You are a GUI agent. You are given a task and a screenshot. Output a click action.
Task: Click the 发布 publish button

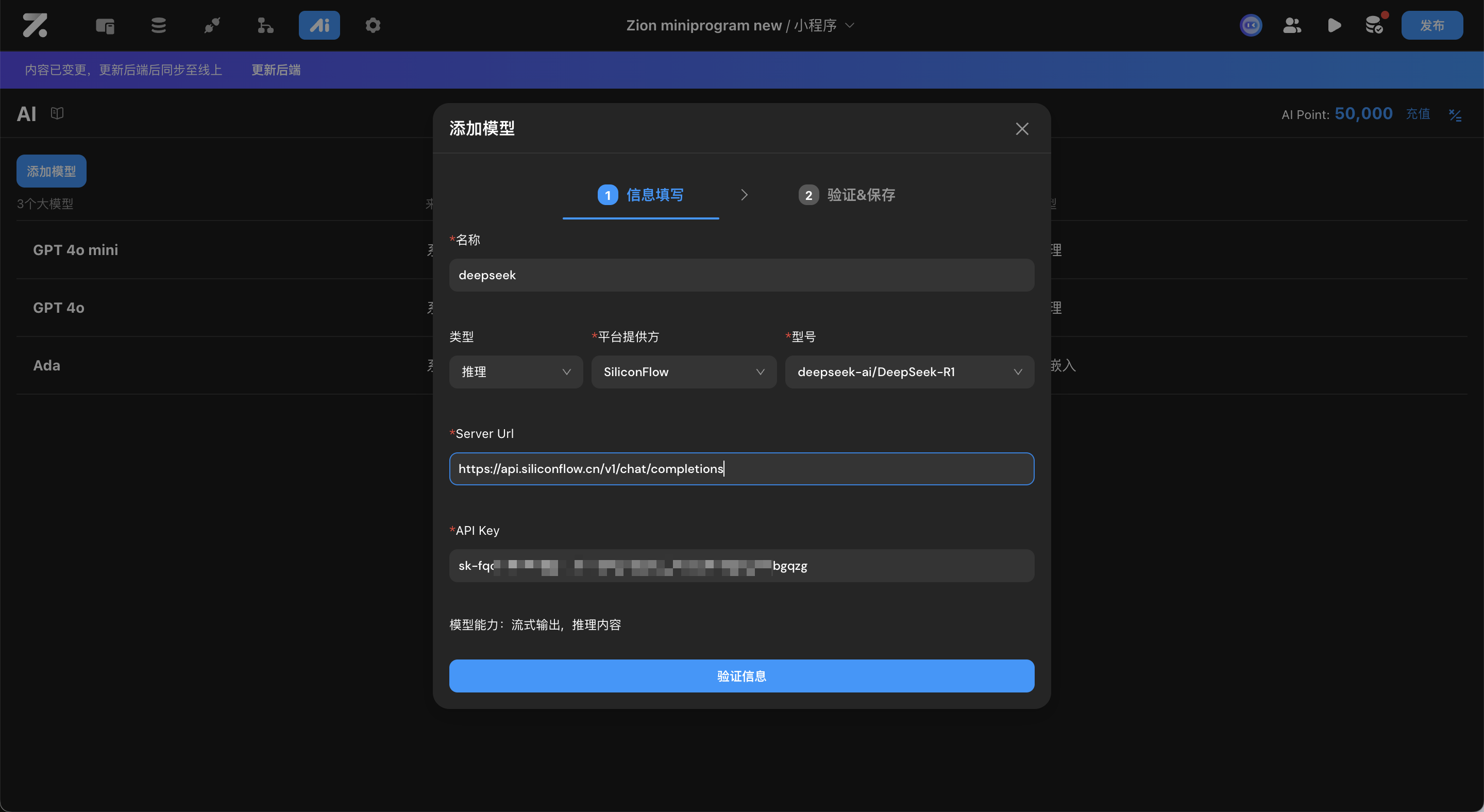pos(1432,25)
